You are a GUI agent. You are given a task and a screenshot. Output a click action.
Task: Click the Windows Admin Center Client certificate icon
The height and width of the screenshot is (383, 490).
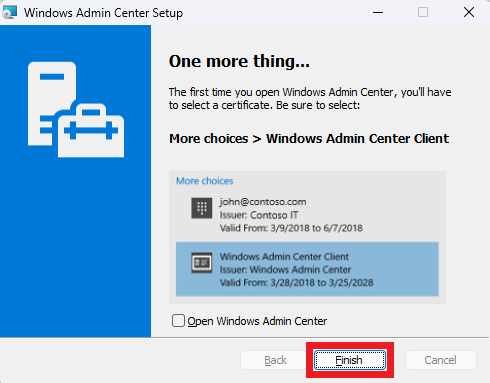pyautogui.click(x=201, y=263)
